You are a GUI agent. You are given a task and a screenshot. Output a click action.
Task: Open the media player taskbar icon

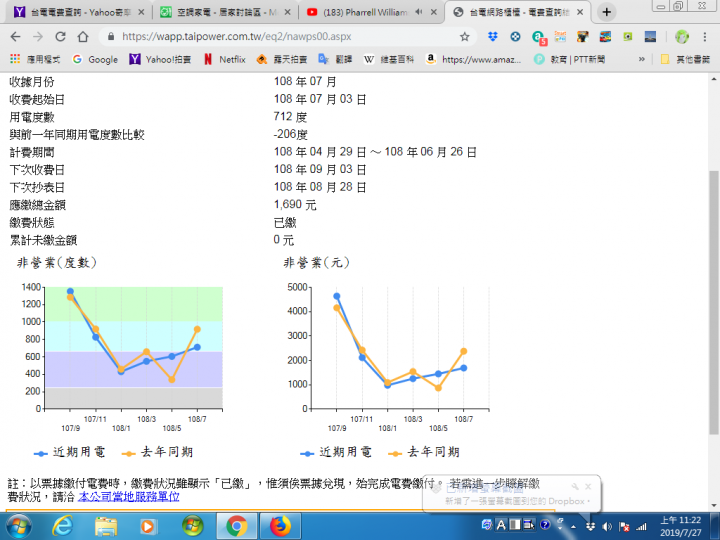[x=147, y=526]
